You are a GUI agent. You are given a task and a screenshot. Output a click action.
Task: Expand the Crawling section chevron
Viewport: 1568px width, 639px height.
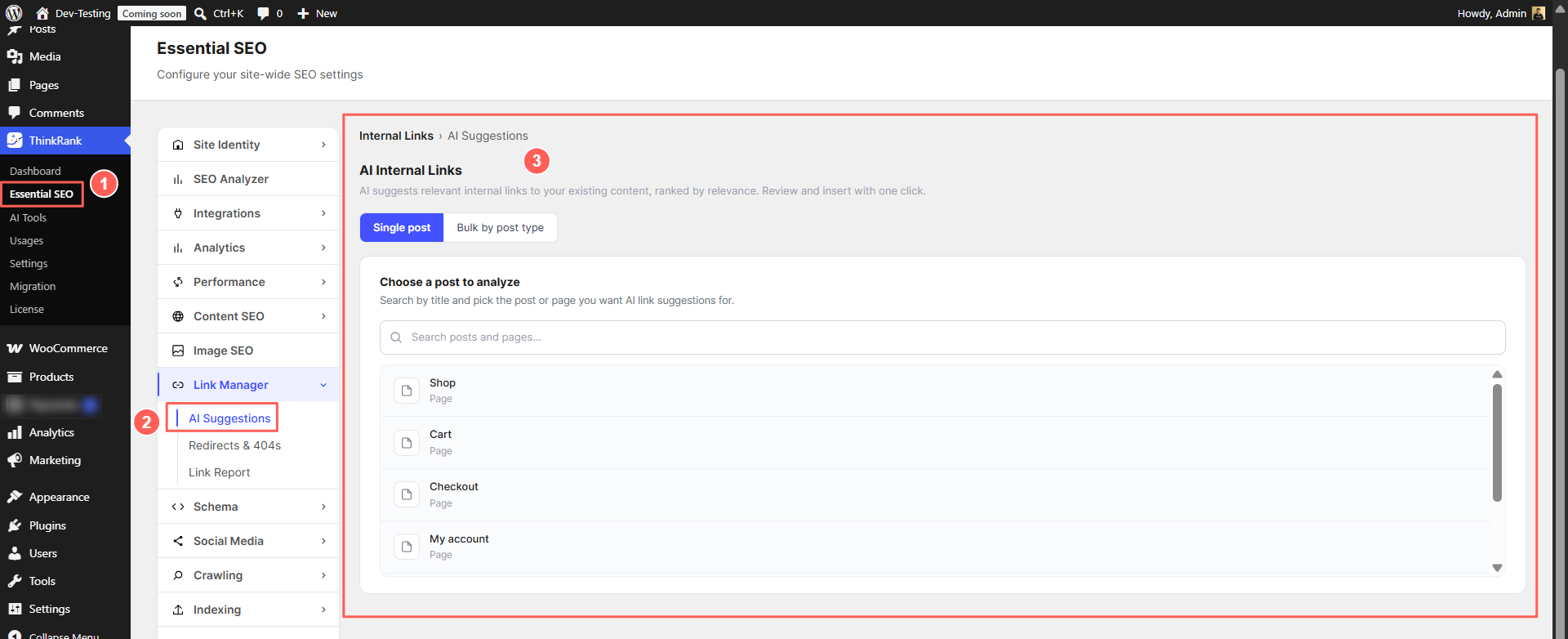[323, 575]
